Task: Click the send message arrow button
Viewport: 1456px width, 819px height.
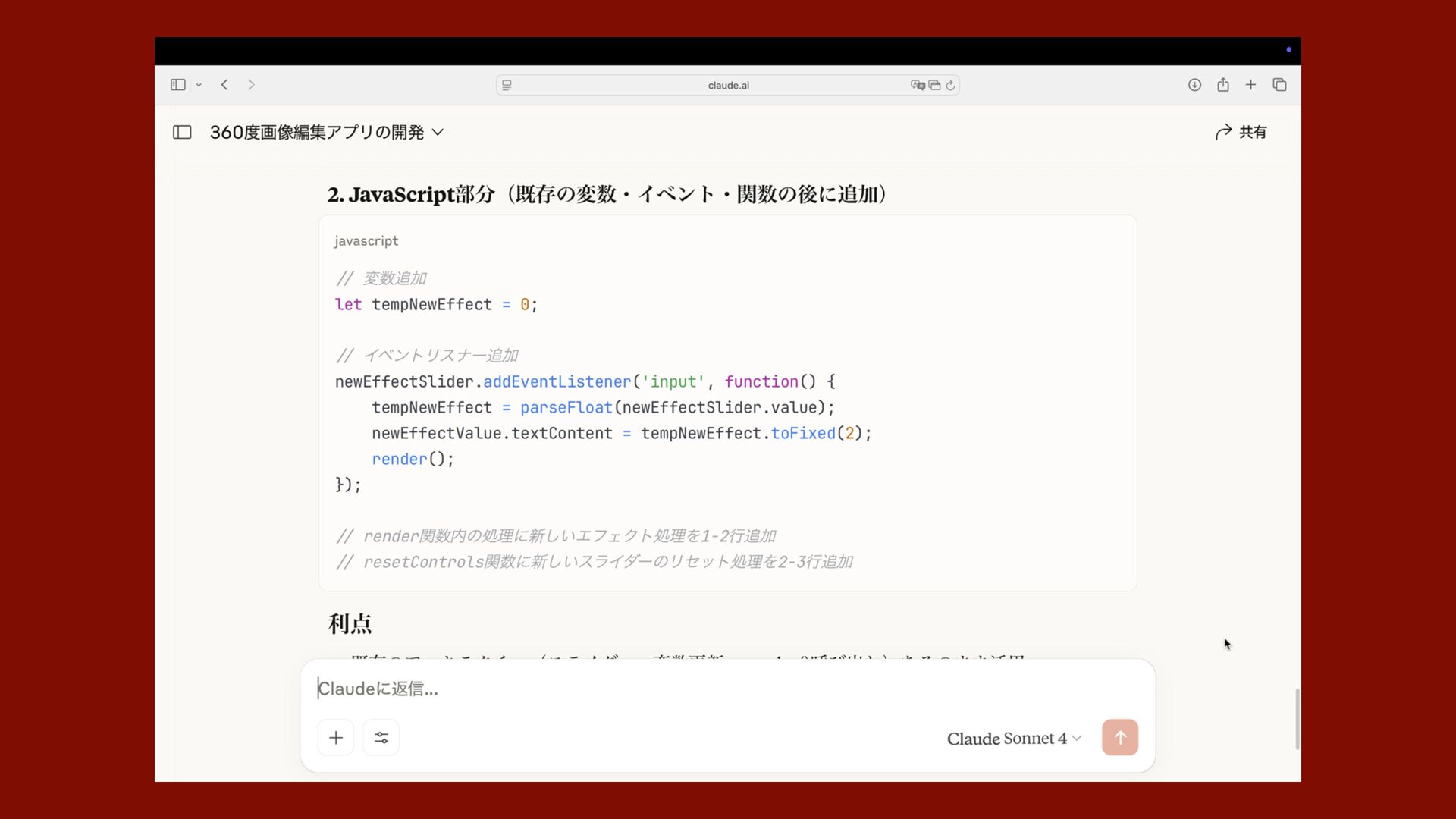Action: coord(1120,737)
